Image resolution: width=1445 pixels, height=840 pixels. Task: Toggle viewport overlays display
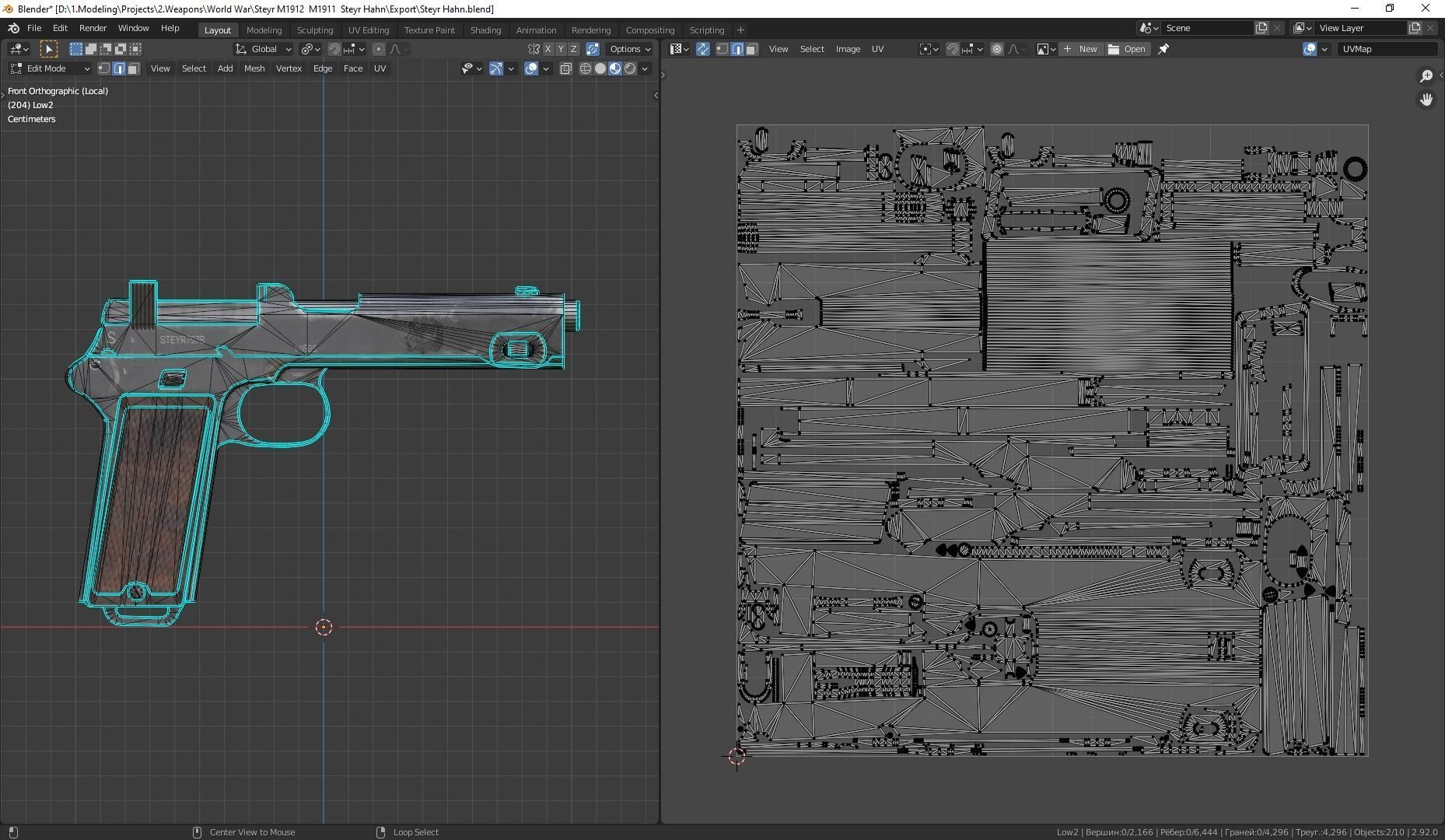531,68
